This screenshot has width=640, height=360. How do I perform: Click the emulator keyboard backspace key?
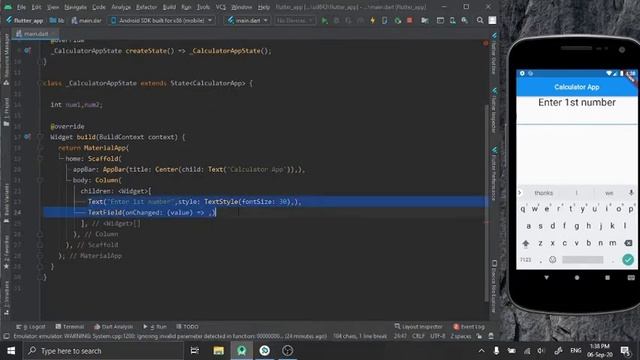[628, 243]
